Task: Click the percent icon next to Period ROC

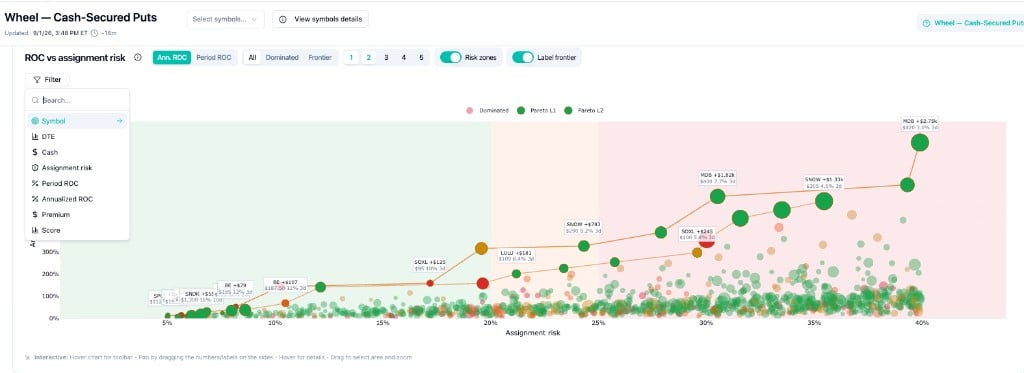Action: pos(35,184)
